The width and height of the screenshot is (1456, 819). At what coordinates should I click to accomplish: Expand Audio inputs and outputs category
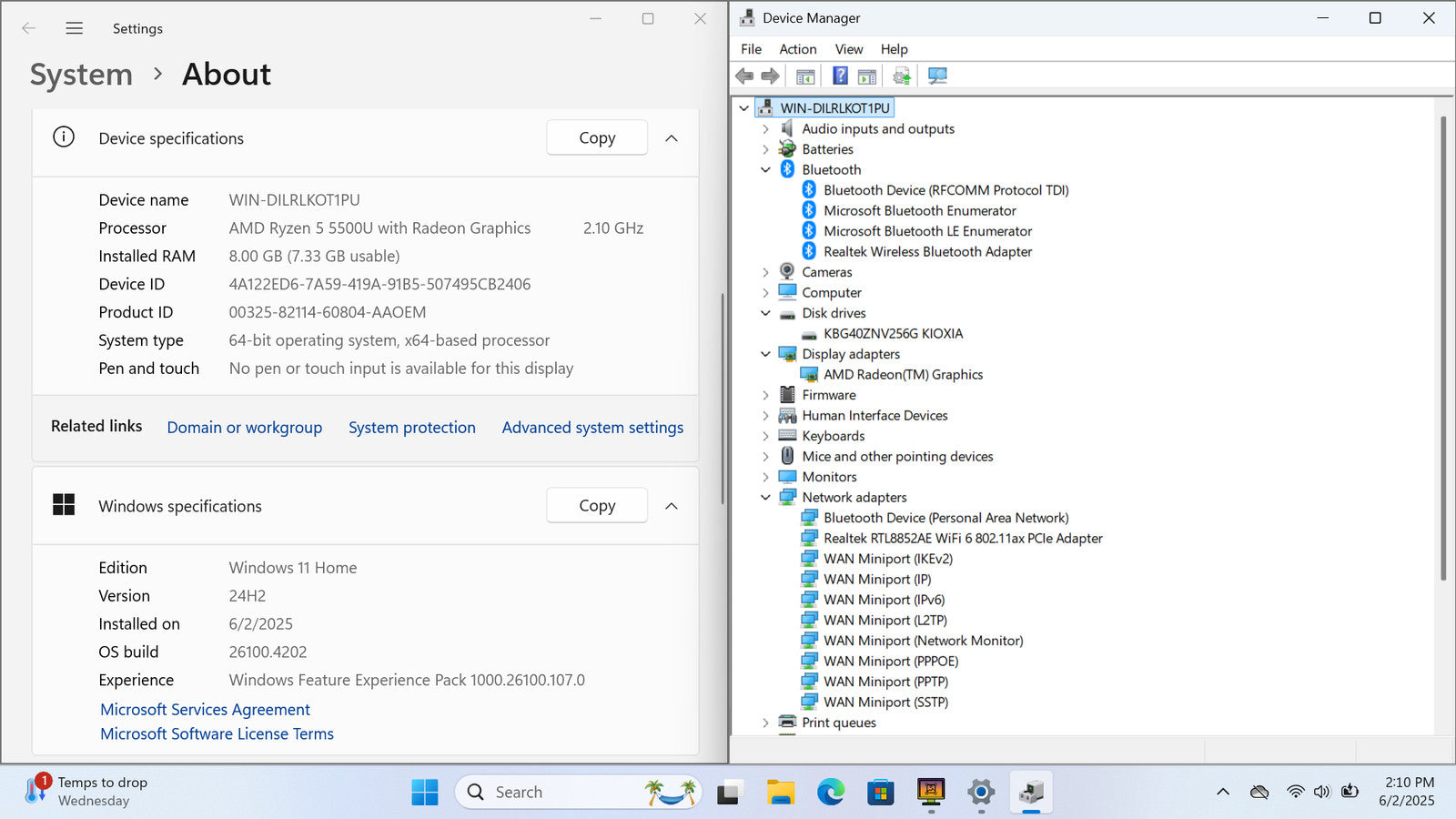pyautogui.click(x=765, y=129)
